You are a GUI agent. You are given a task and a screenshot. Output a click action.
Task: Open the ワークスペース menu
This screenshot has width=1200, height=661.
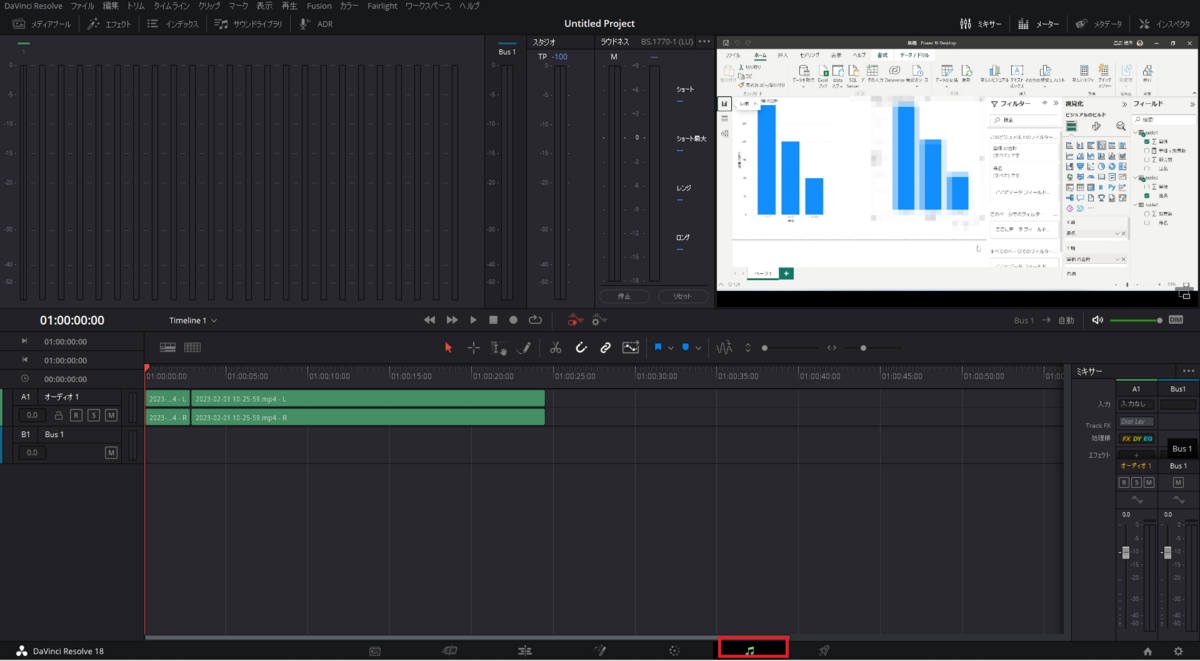tap(428, 6)
